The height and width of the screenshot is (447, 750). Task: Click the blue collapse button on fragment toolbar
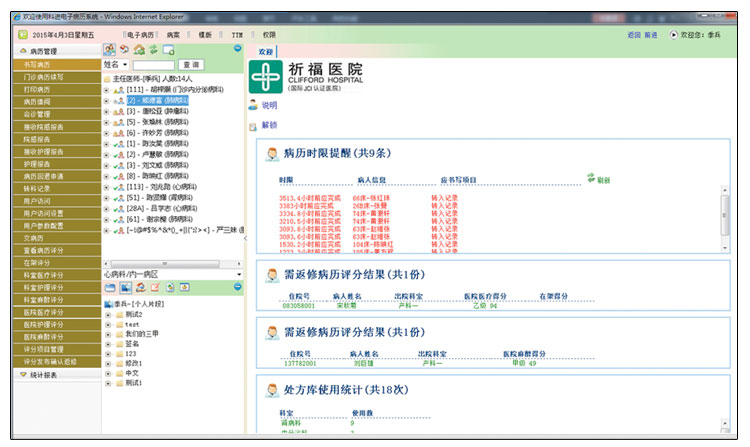coord(239,288)
